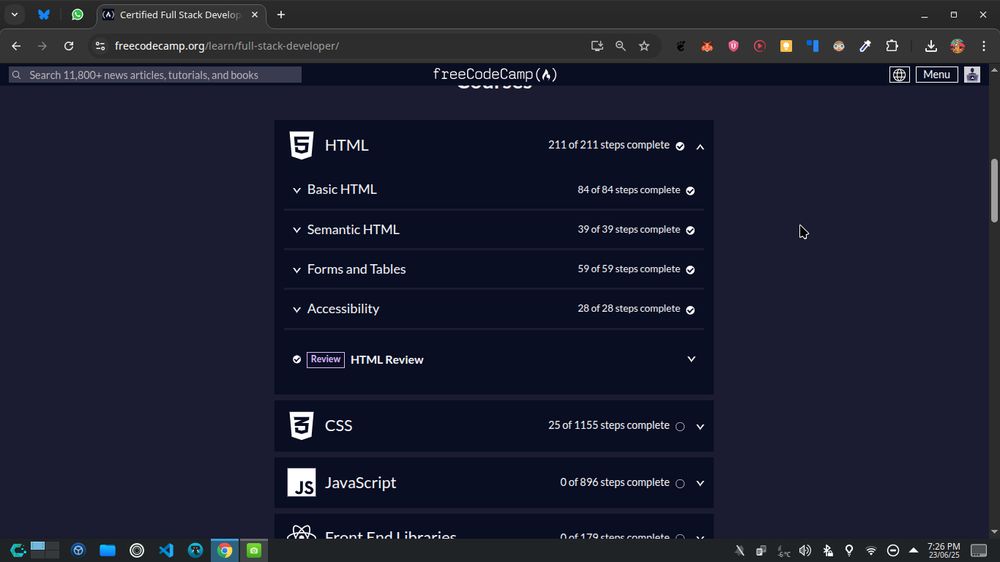Click Basic HTML completed checkmark

point(690,191)
